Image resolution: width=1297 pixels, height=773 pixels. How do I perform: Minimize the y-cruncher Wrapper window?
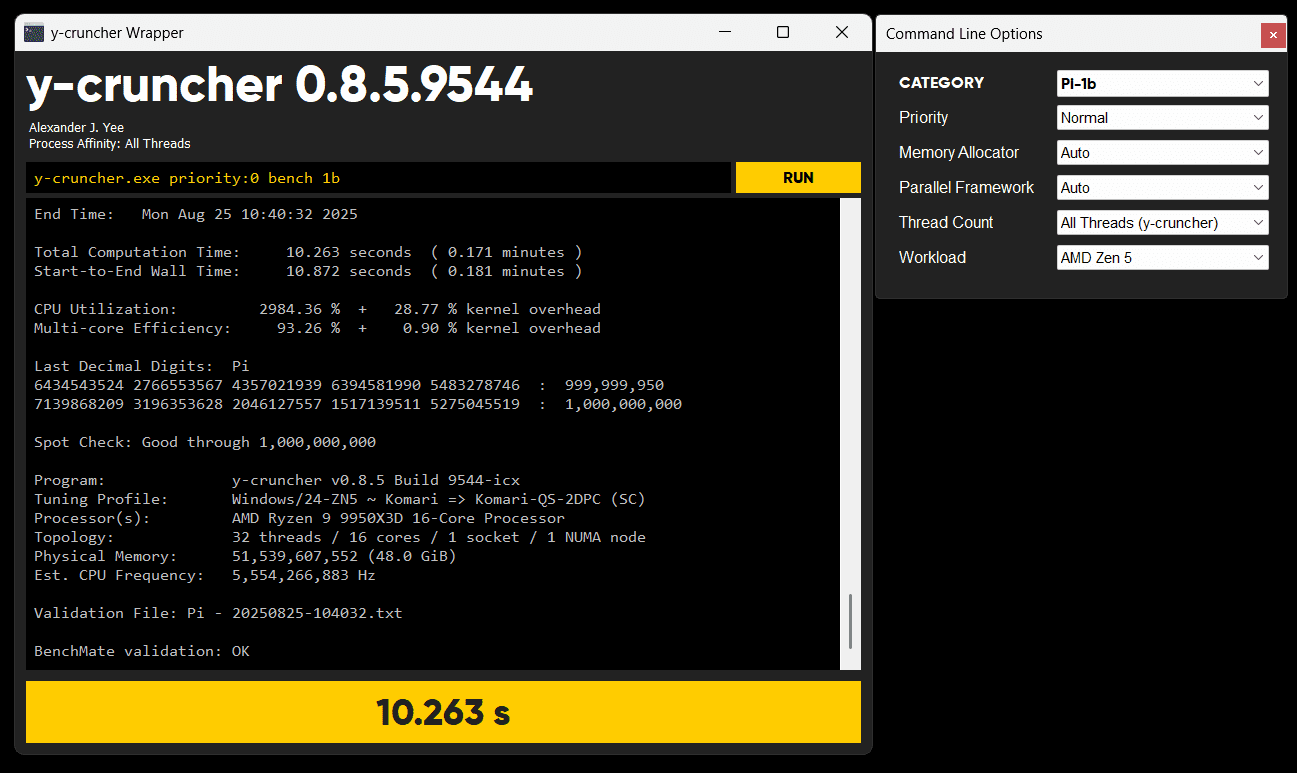tap(724, 33)
